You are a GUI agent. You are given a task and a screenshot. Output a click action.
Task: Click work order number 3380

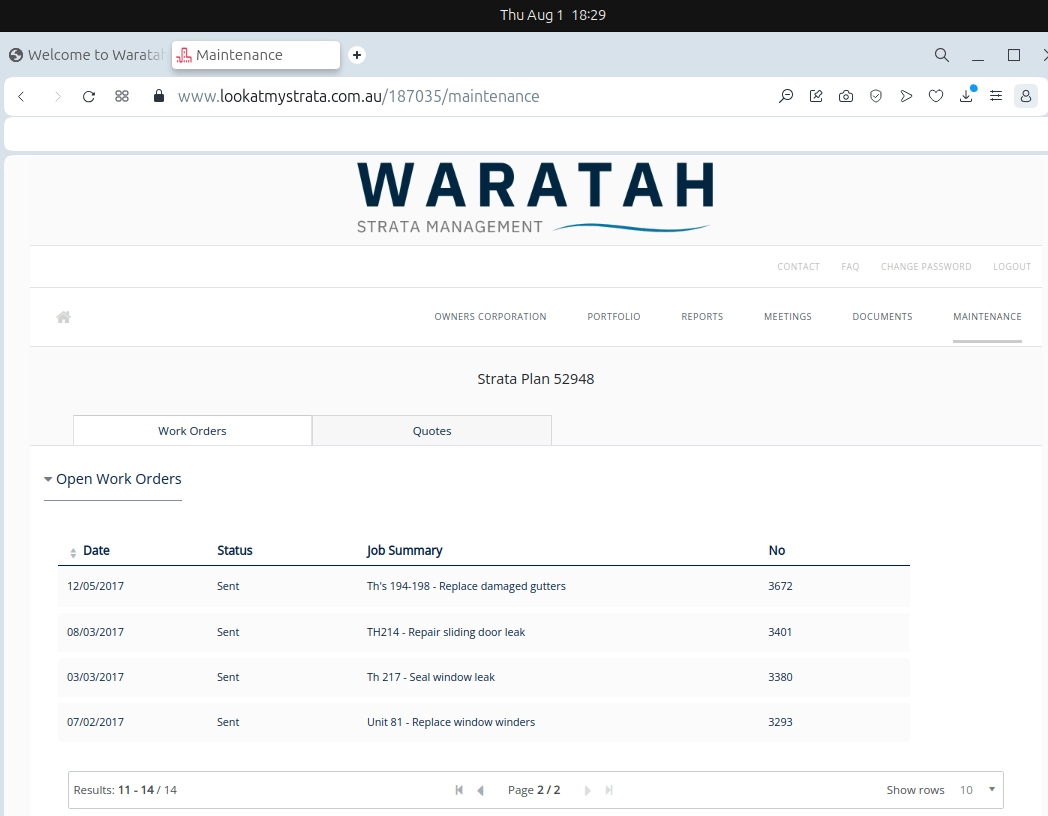[x=780, y=677]
